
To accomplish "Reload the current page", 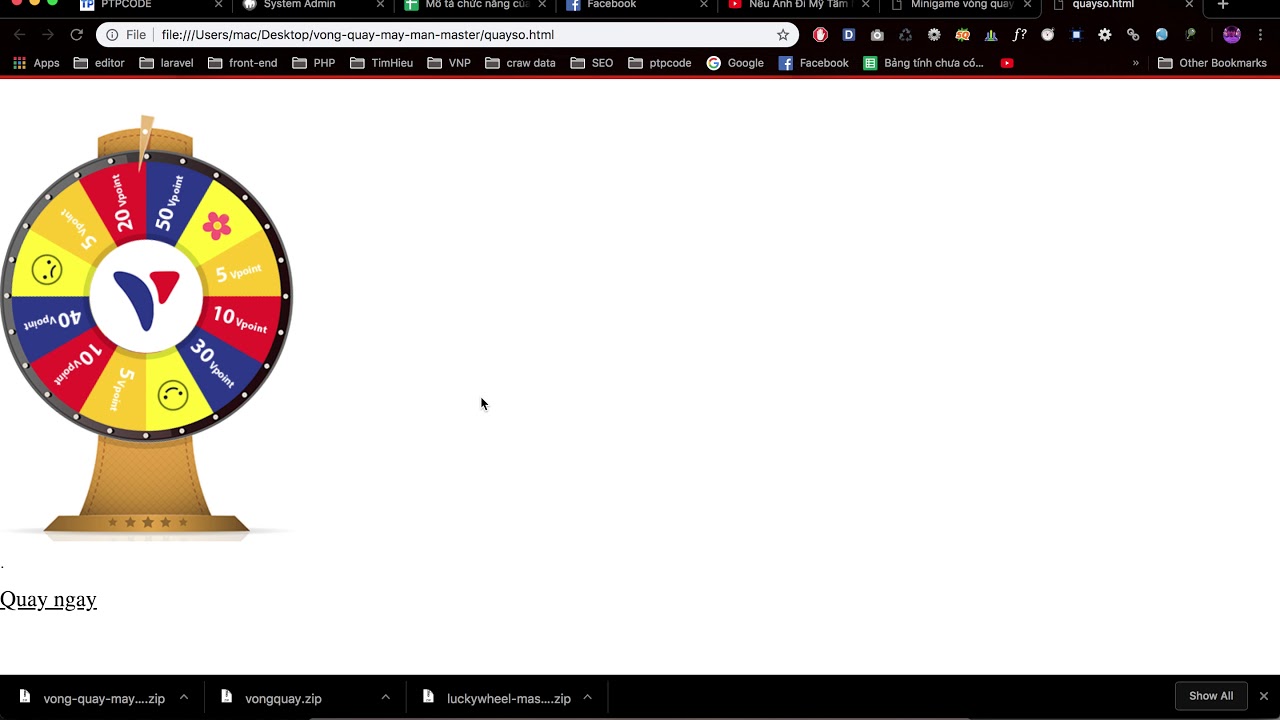I will point(76,35).
